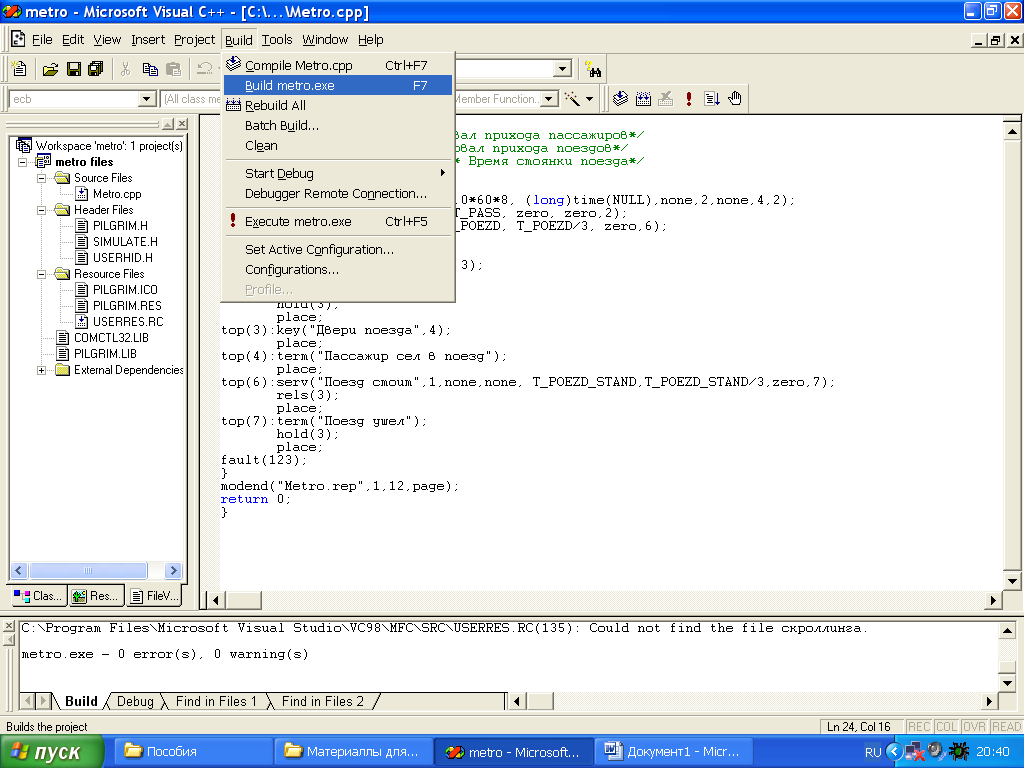Open the Window menu

tap(325, 40)
